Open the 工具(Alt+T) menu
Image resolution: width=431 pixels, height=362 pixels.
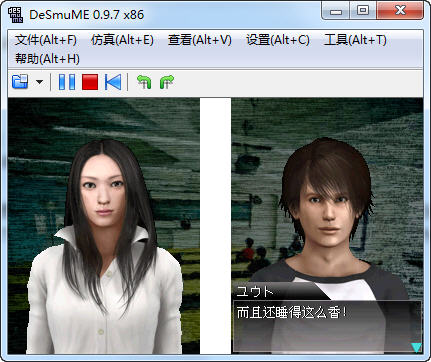(355, 40)
